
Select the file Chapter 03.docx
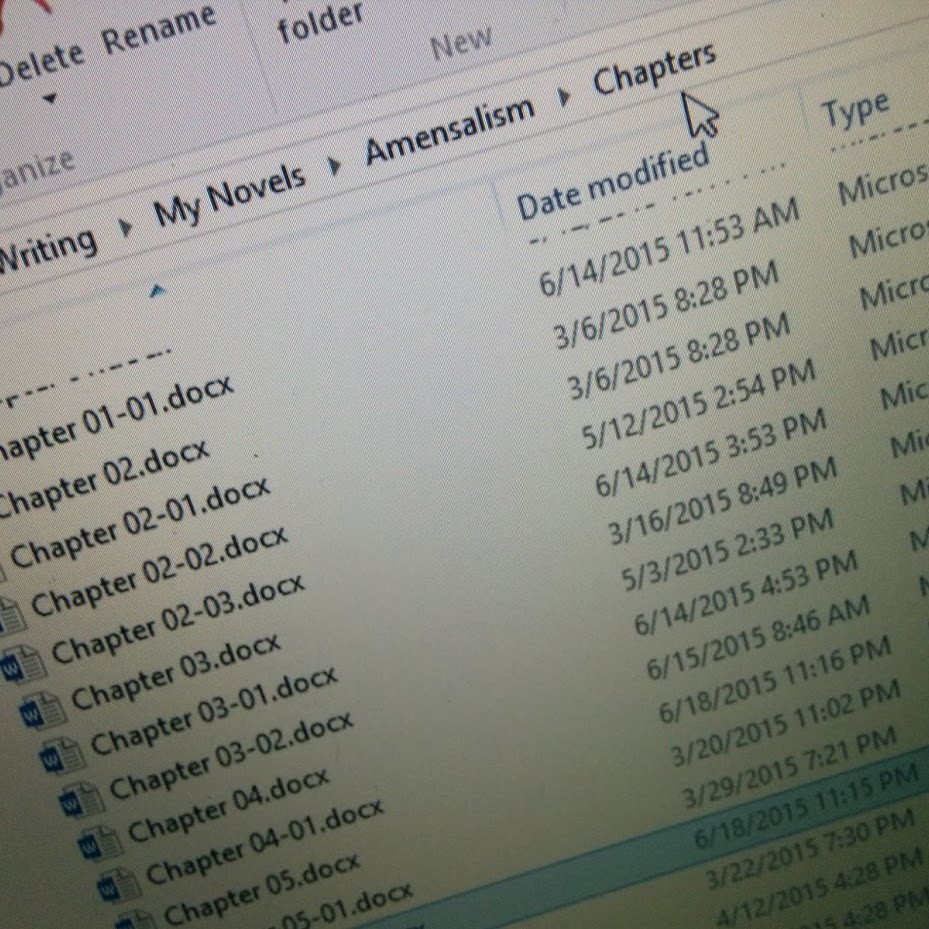pyautogui.click(x=175, y=672)
